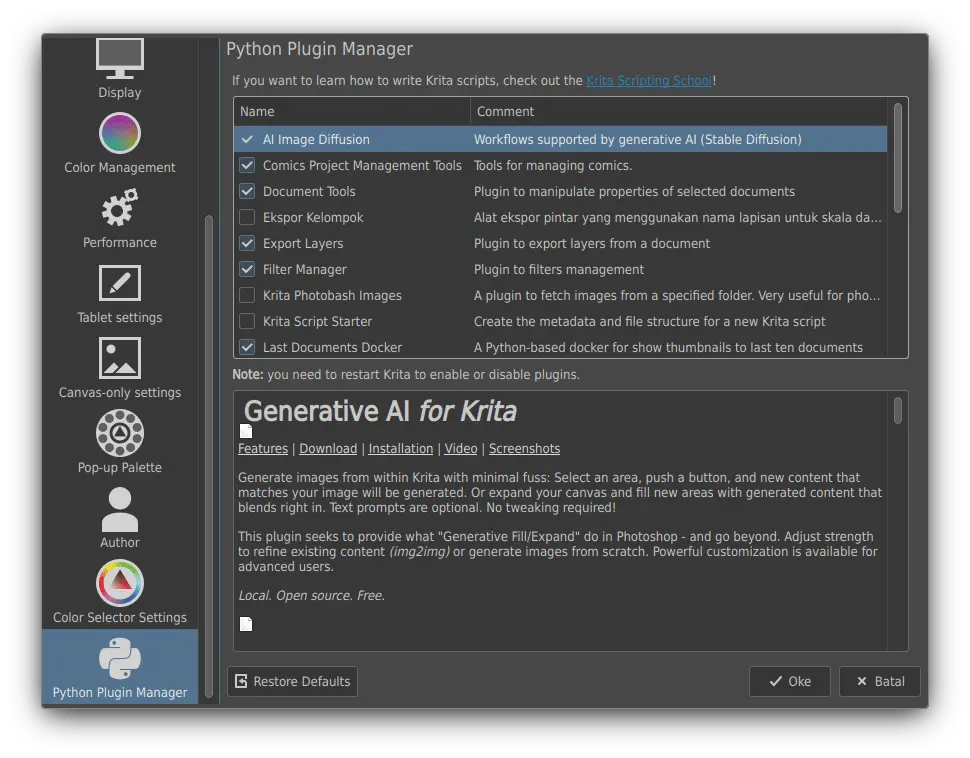The image size is (970, 758).
Task: Select the Krita Photobash Images comment text
Action: (x=677, y=295)
